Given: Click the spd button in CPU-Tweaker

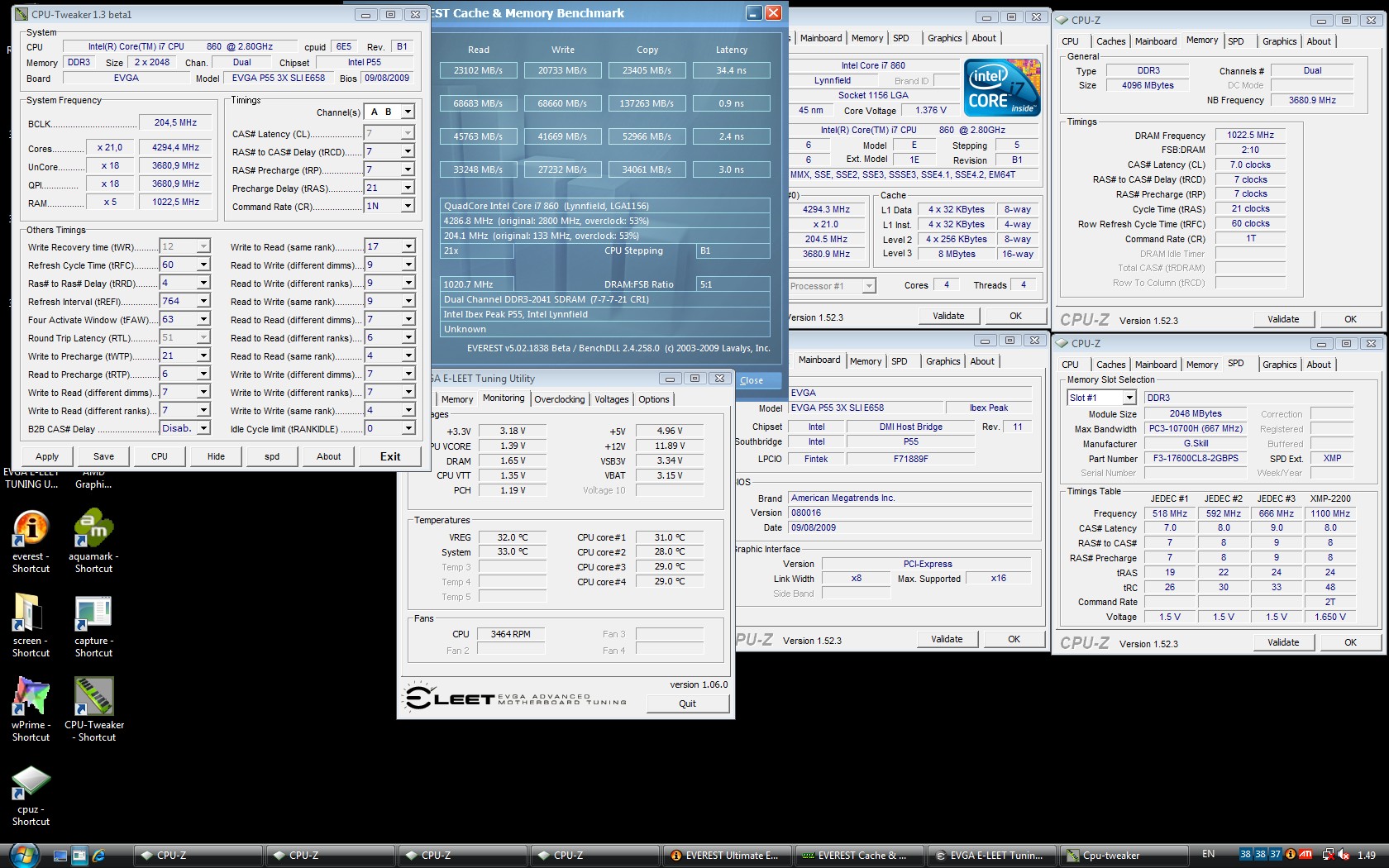Looking at the screenshot, I should point(272,456).
